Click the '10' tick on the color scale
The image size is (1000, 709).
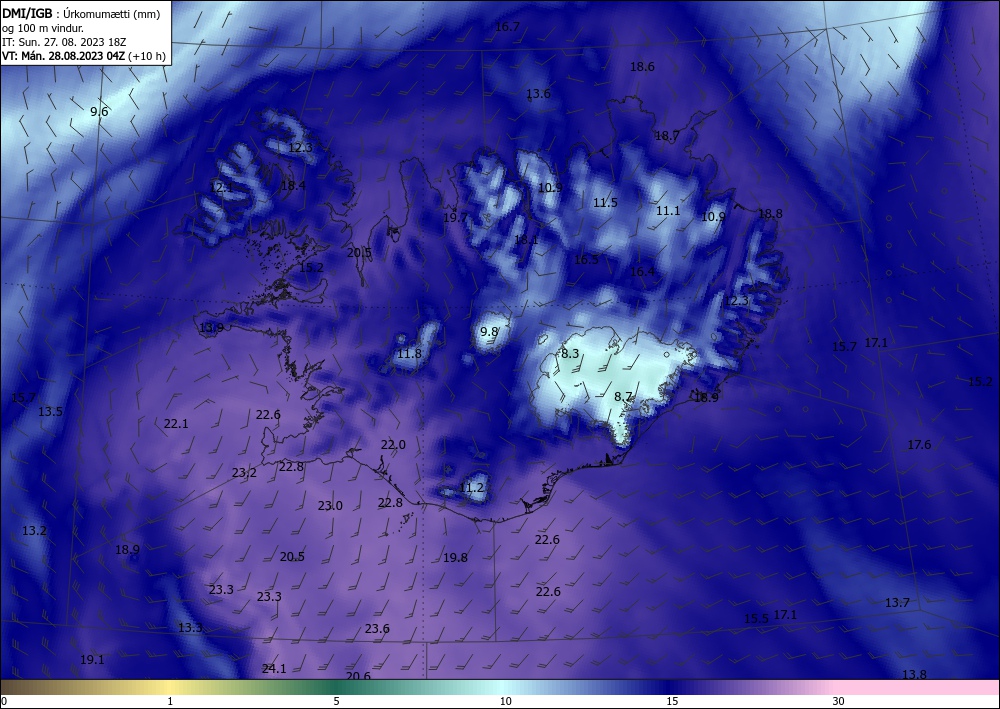[x=506, y=701]
